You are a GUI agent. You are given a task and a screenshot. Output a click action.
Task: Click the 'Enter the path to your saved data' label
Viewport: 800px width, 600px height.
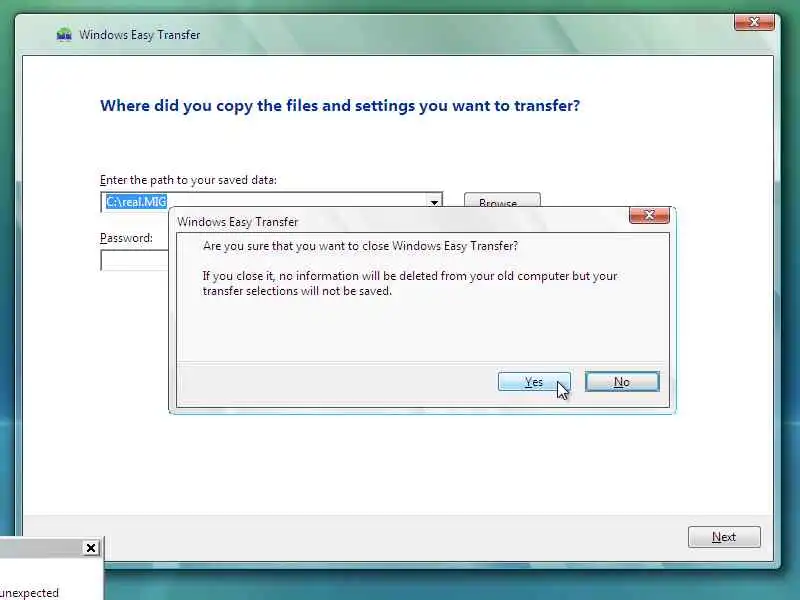pos(188,180)
